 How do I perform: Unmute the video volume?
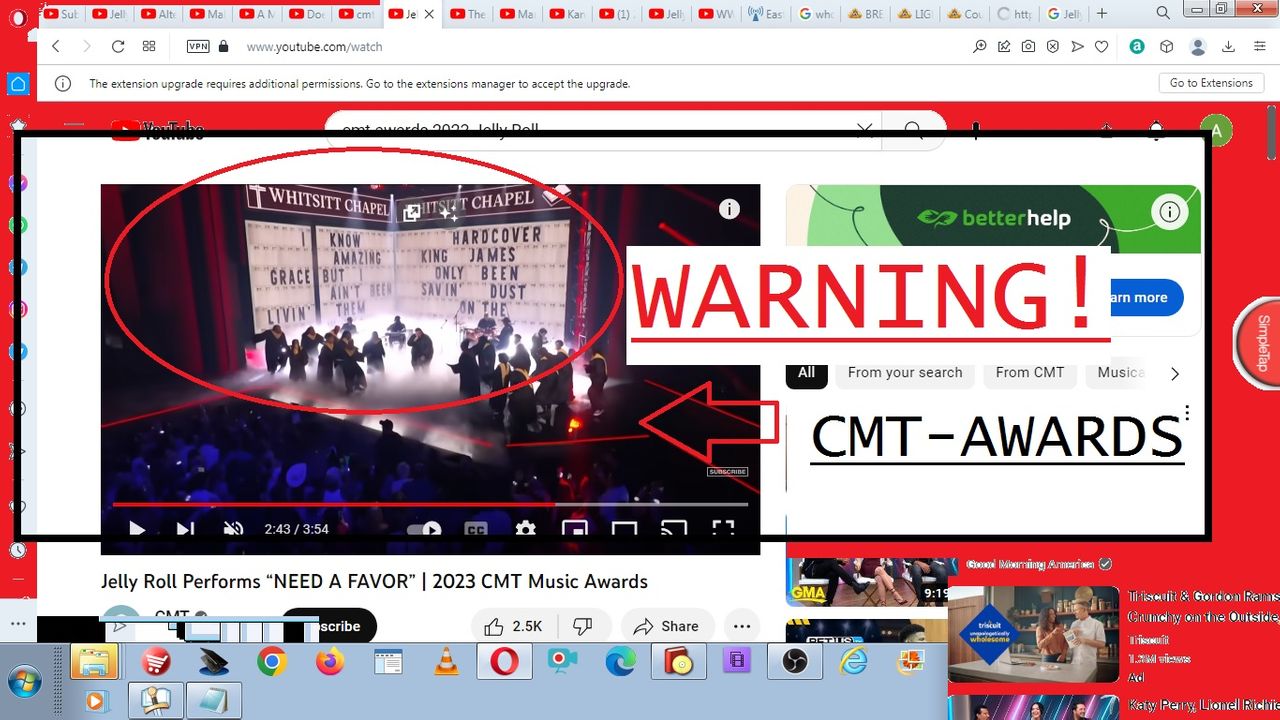click(233, 529)
